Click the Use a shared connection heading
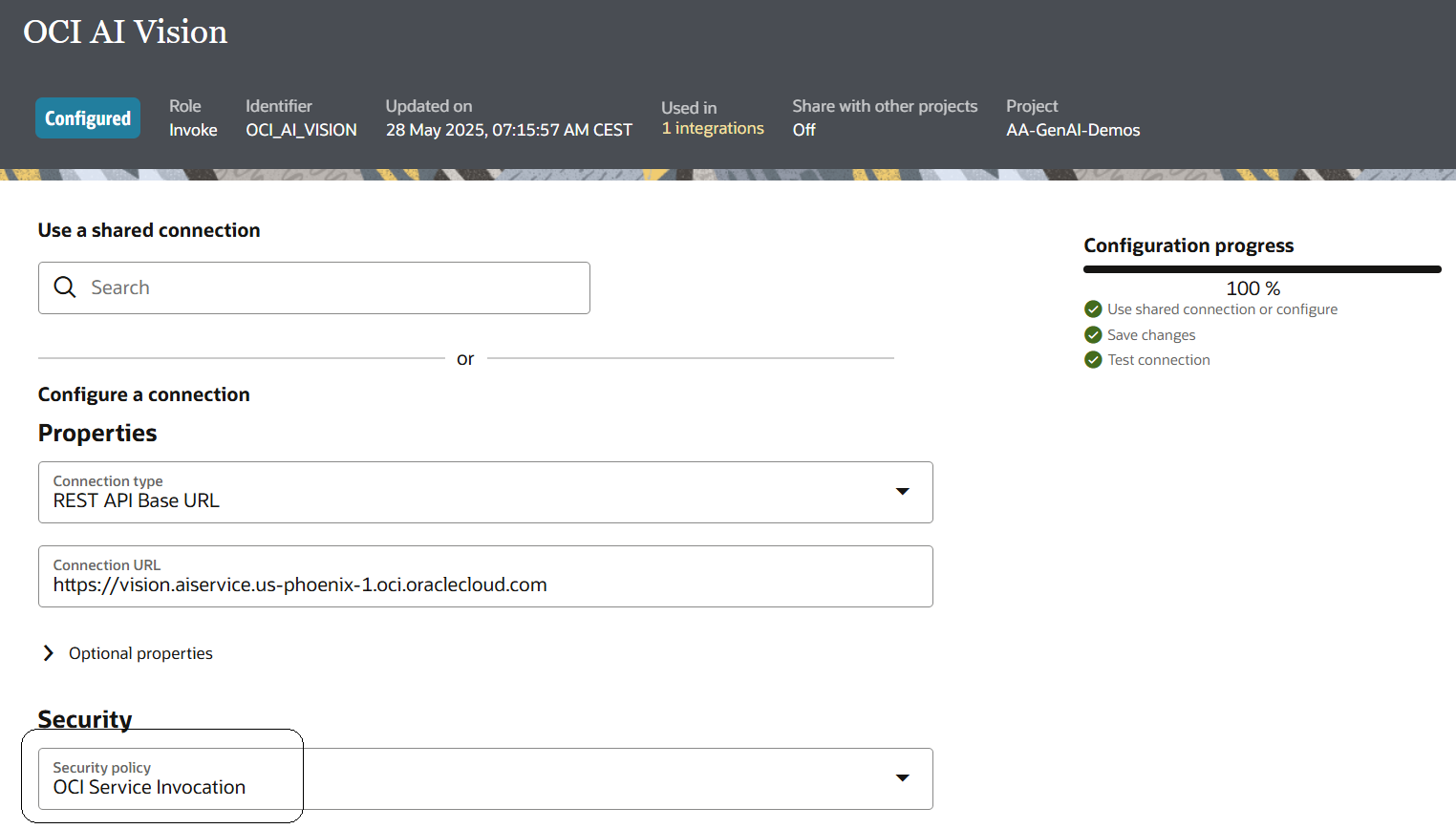1456x829 pixels. [x=149, y=230]
